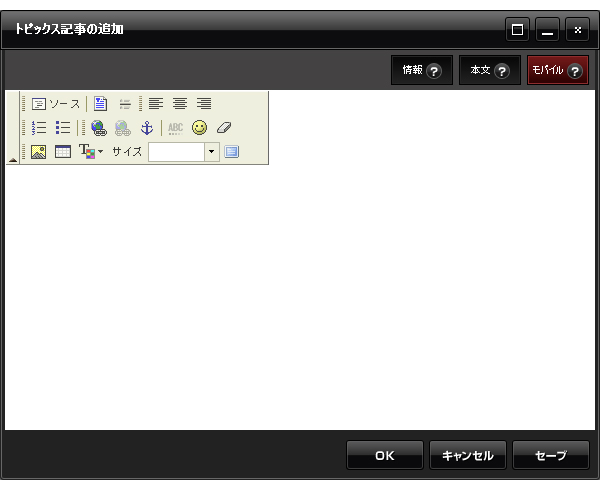The height and width of the screenshot is (500, 600).
Task: Minimize the トピックス記事の追加 dialog
Action: (547, 29)
